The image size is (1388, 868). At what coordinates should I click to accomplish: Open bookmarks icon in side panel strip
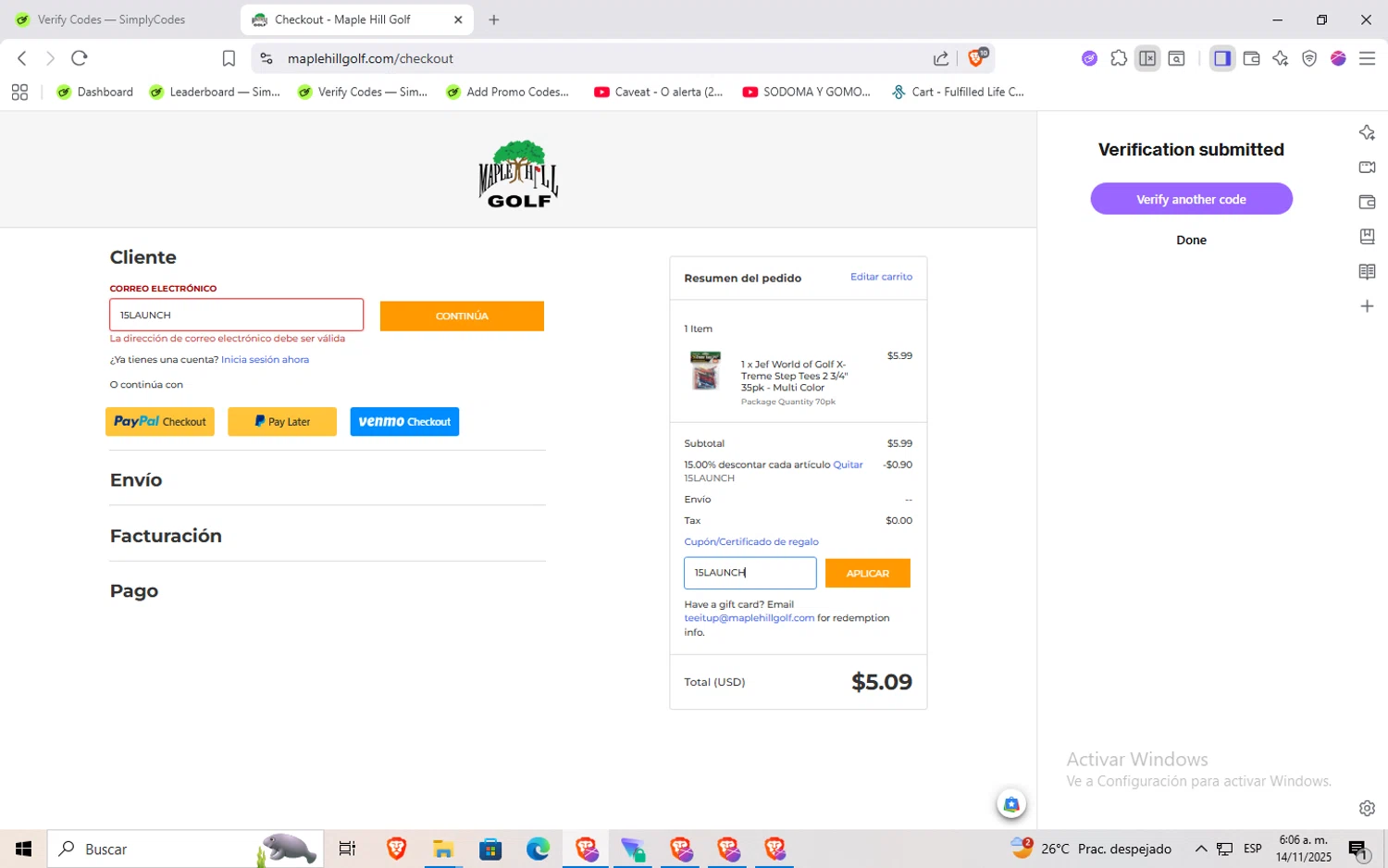click(x=1367, y=236)
